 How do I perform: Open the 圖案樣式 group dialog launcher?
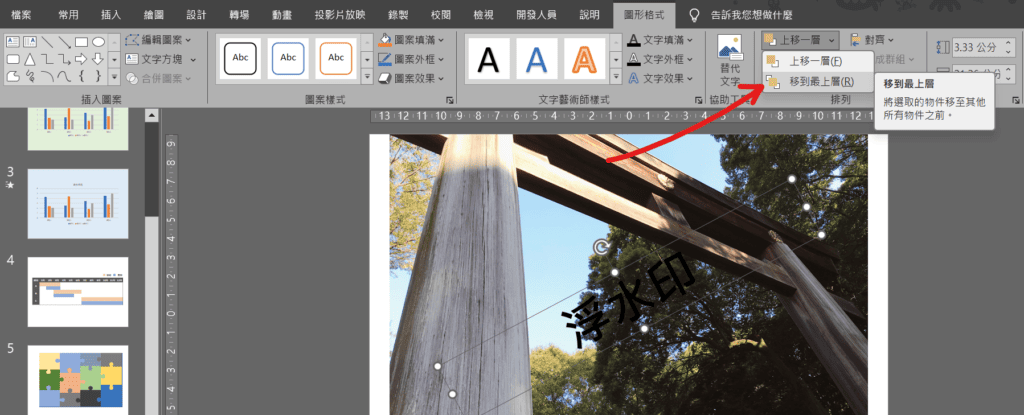449,100
